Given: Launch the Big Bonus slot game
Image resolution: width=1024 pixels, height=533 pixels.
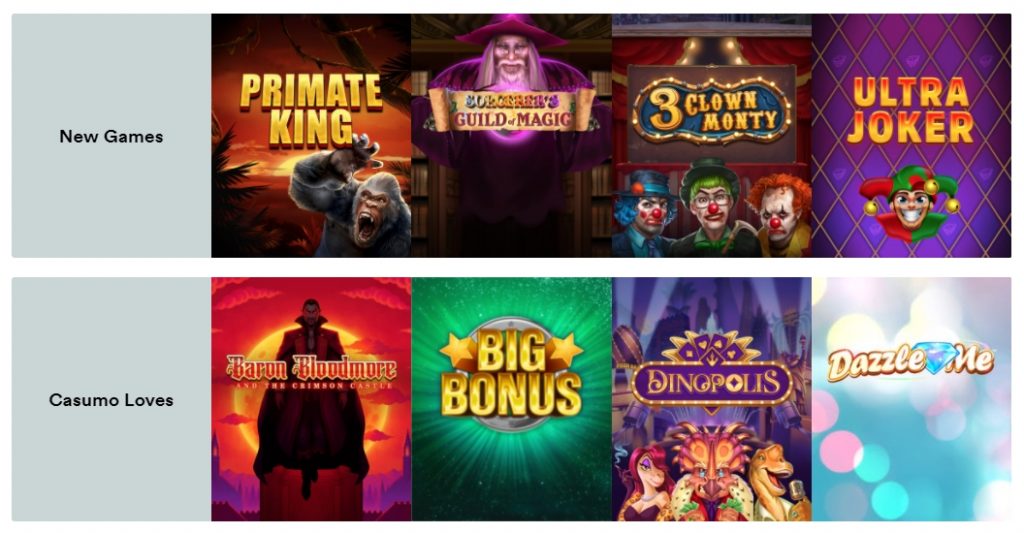Looking at the screenshot, I should tap(511, 399).
